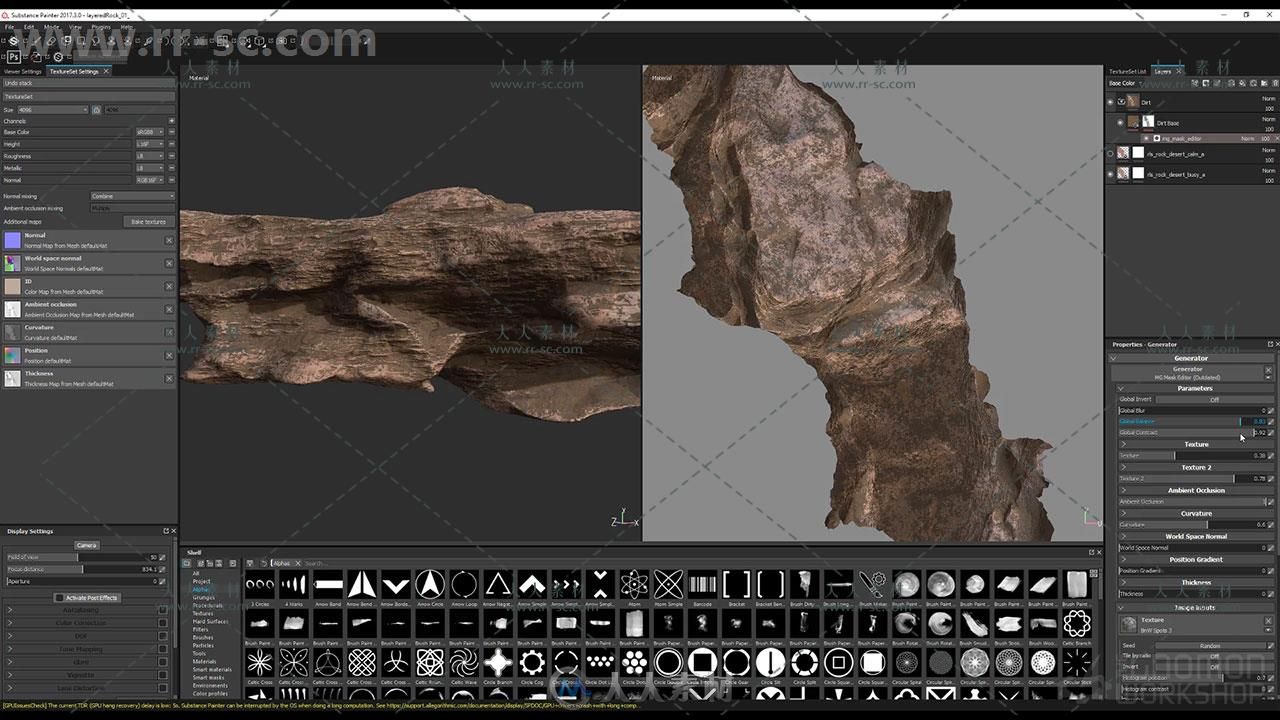1280x720 pixels.
Task: Remove the Base Color channel
Action: pos(171,132)
